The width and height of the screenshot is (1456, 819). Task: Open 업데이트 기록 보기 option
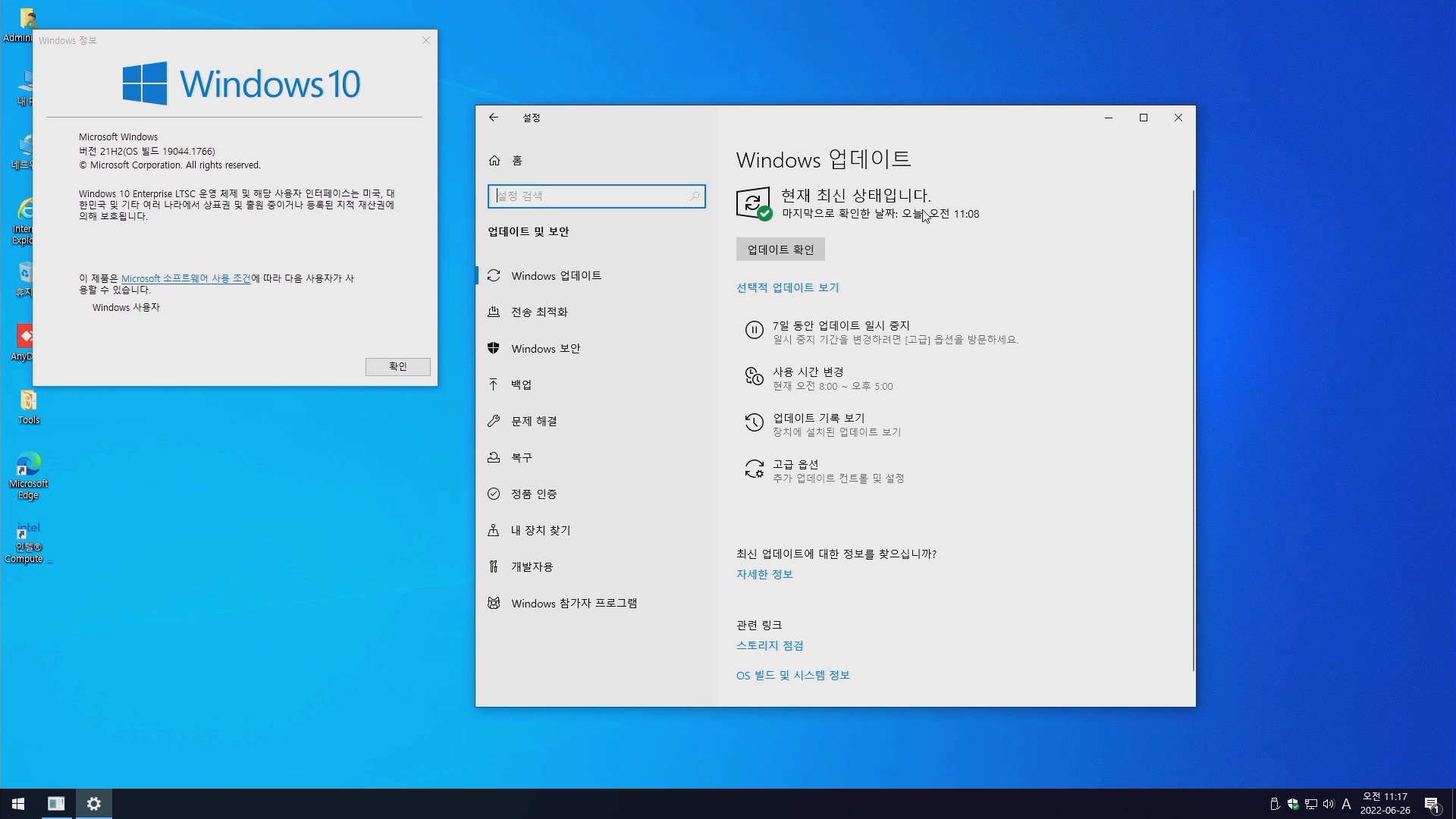(x=819, y=419)
